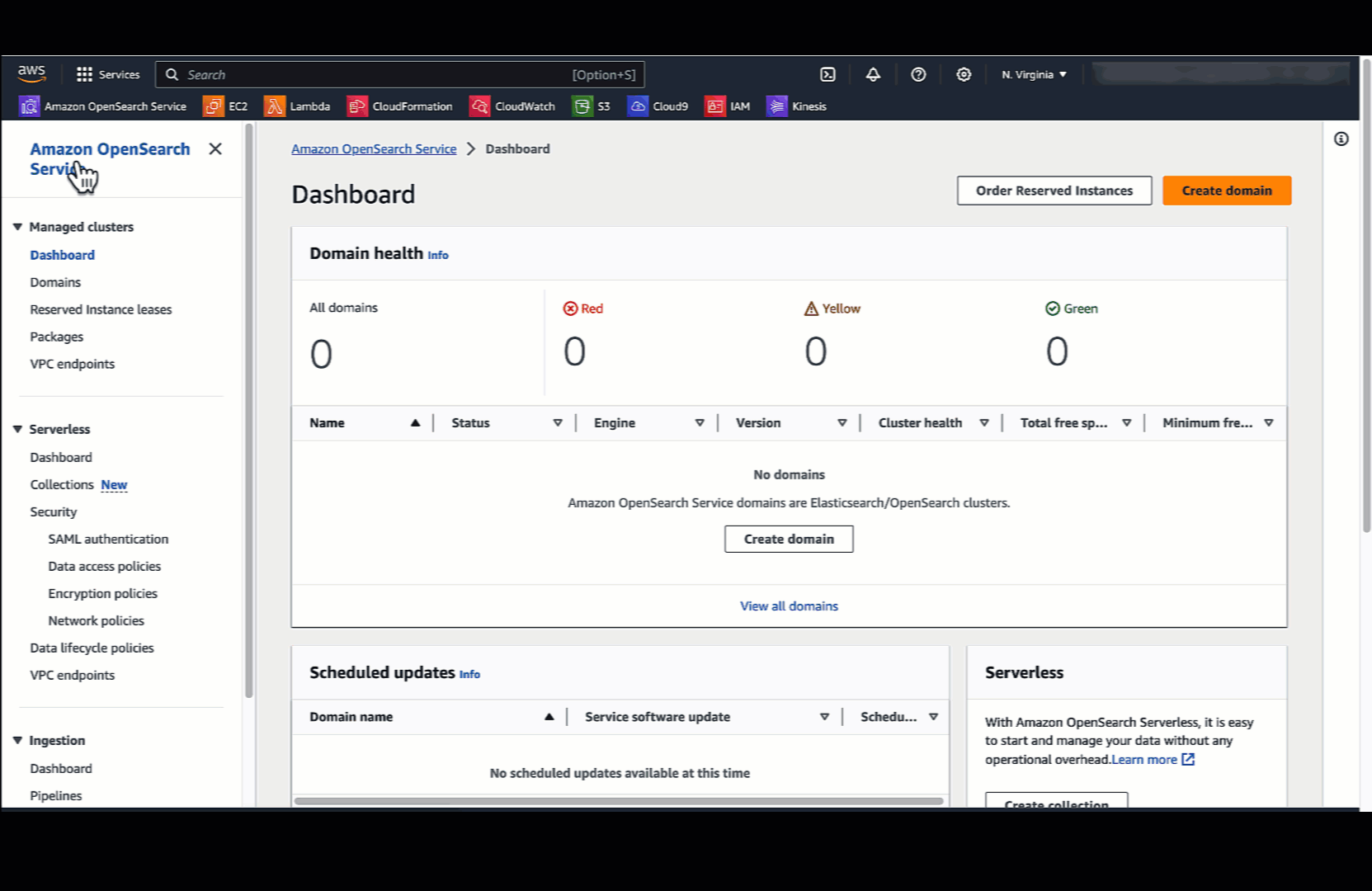Collapse the Serverless section
Image resolution: width=1372 pixels, height=891 pixels.
click(17, 429)
